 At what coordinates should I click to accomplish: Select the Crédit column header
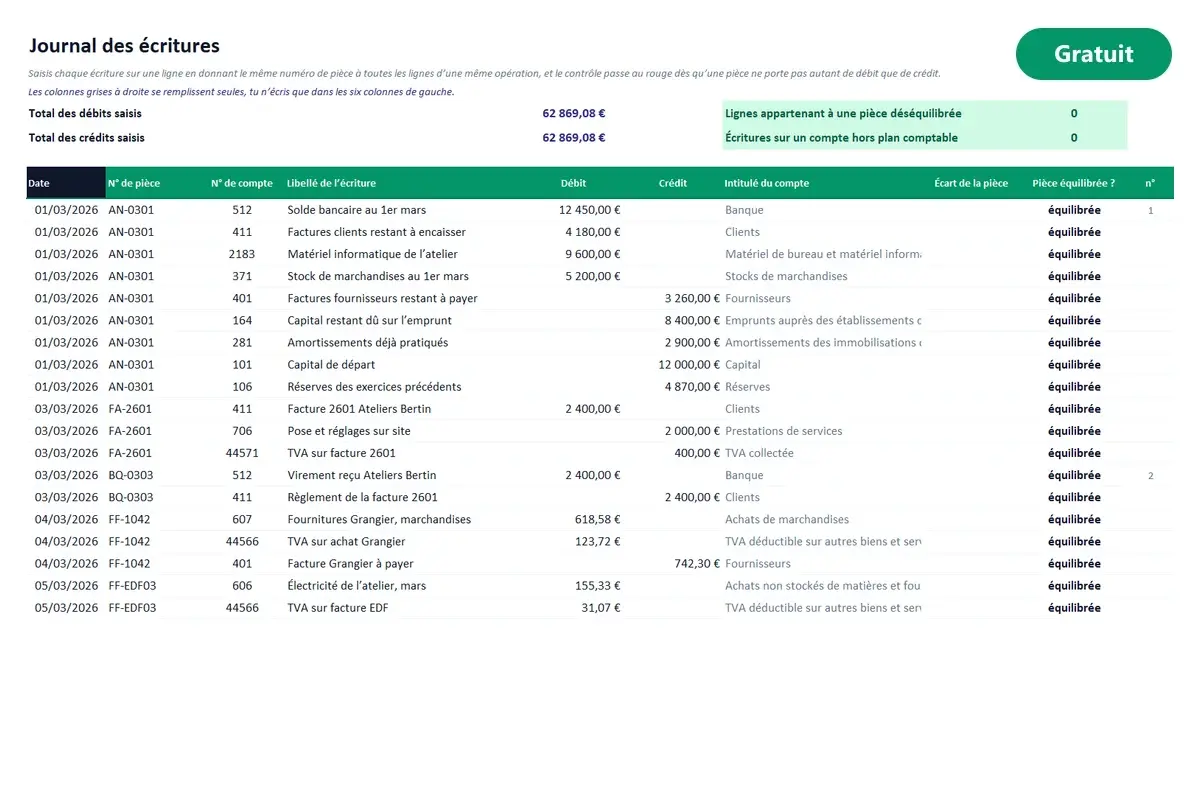click(673, 183)
